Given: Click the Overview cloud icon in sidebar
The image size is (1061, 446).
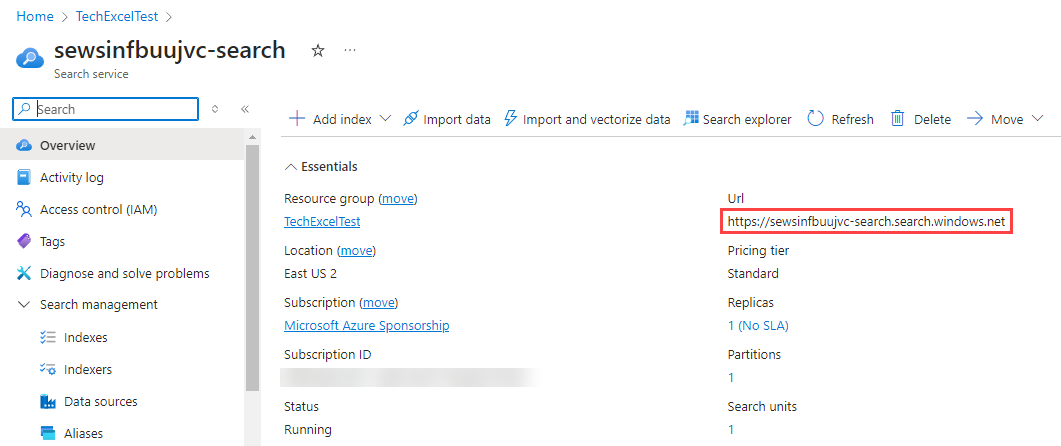Looking at the screenshot, I should 24,146.
